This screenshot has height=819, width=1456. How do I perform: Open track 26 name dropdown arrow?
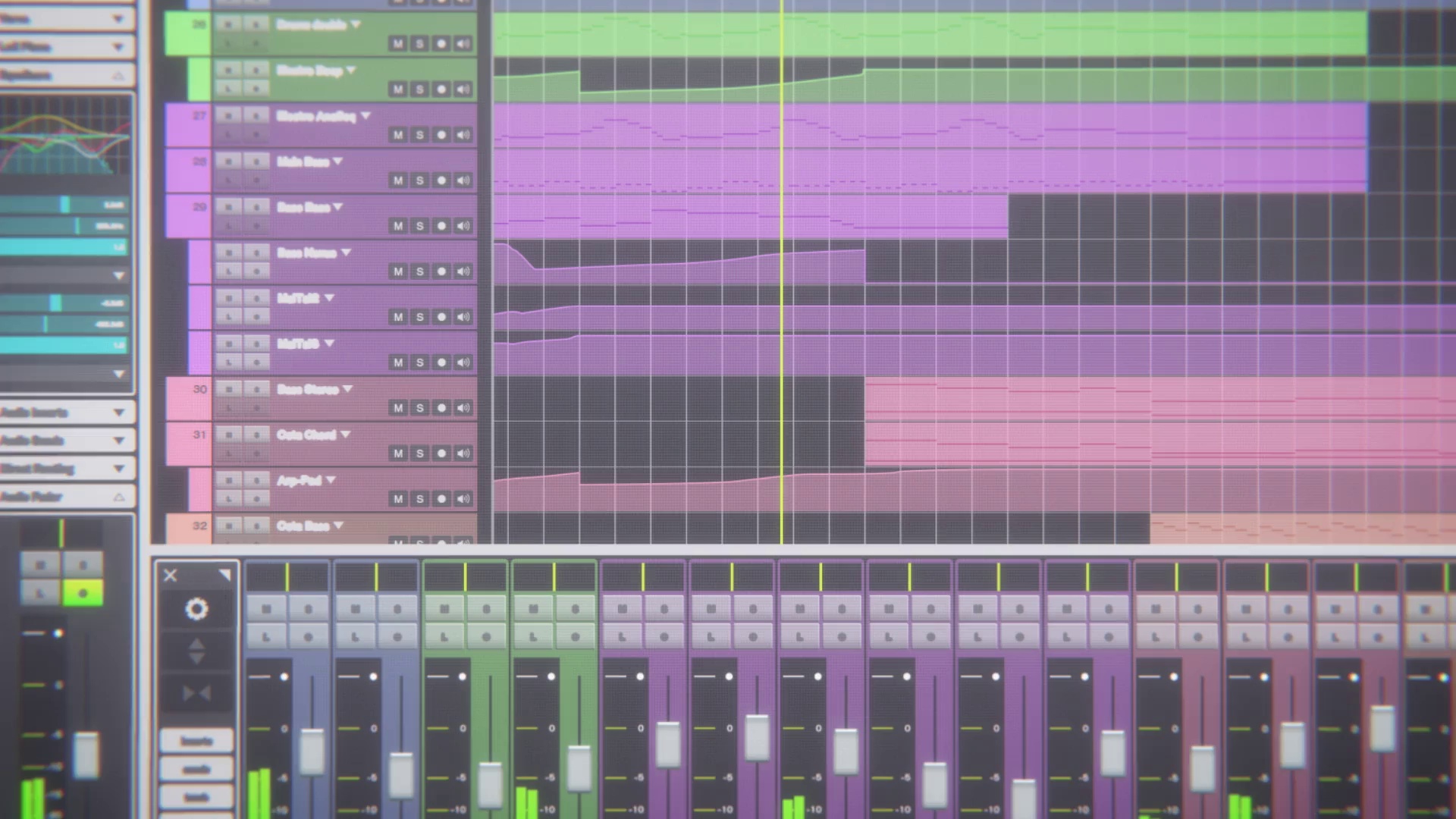tap(356, 24)
